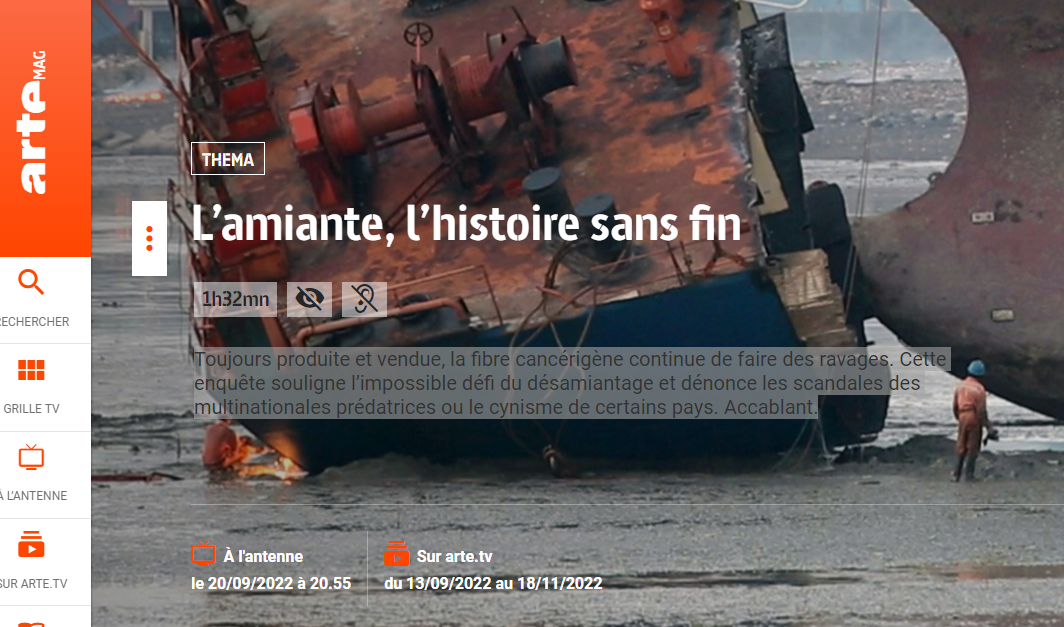The image size is (1064, 627).
Task: Open the three-dot options menu
Action: point(149,238)
